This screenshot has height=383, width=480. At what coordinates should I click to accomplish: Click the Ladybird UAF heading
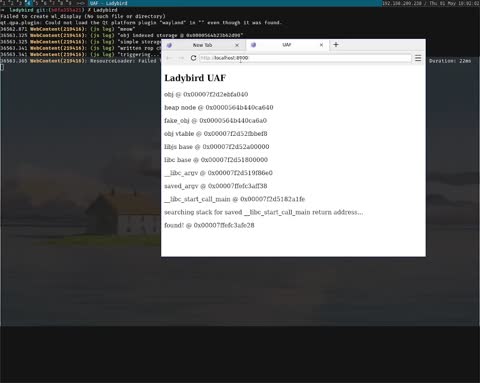[x=195, y=78]
